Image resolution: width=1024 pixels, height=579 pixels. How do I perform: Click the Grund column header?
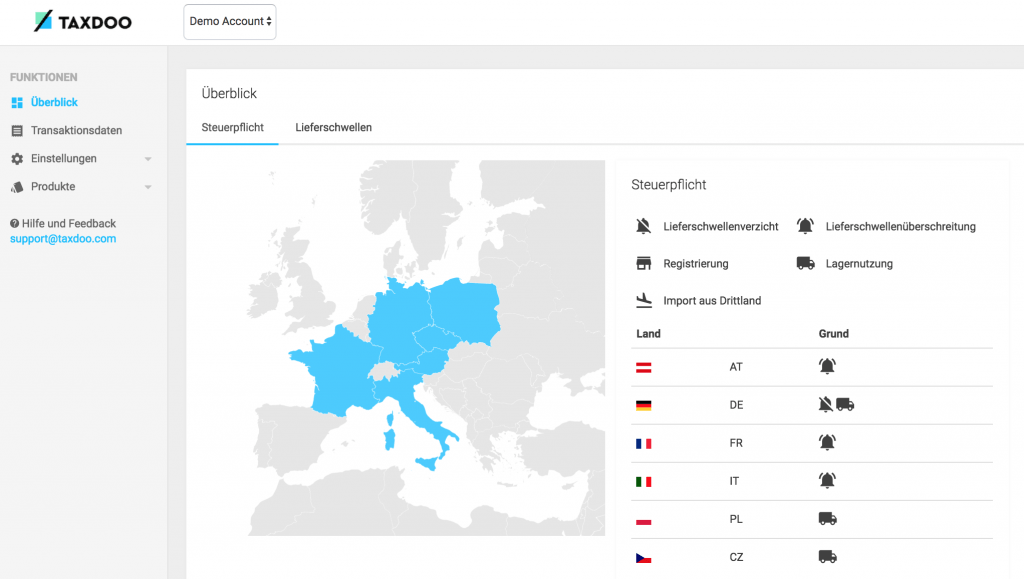[x=834, y=334]
